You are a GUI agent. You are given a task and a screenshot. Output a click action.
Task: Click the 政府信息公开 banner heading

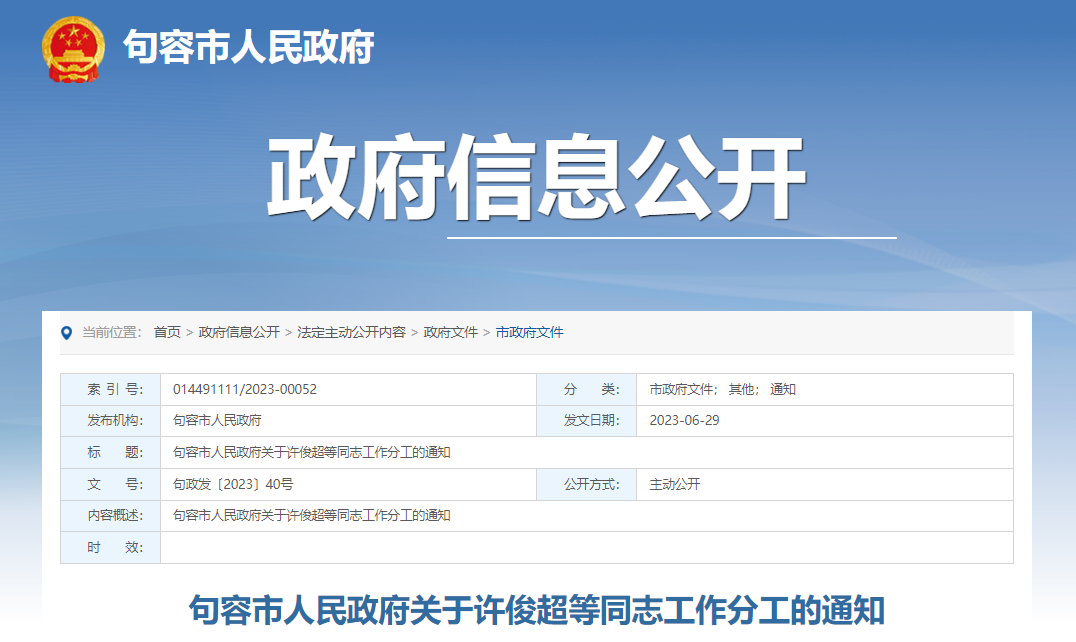point(536,178)
